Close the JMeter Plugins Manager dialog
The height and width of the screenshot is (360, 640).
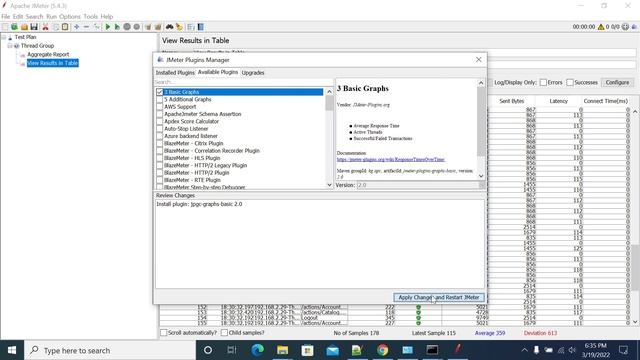478,60
